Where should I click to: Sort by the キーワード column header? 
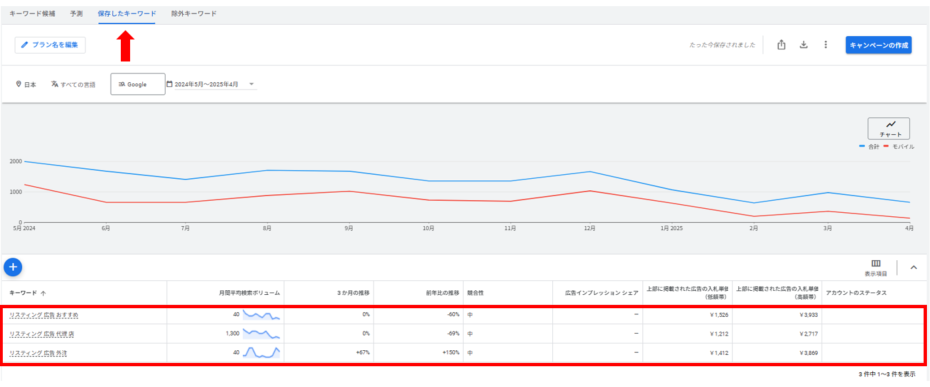tap(27, 293)
